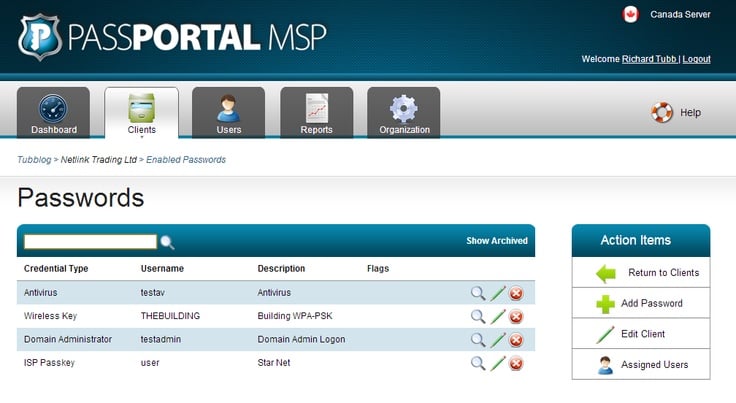This screenshot has height=403, width=736.
Task: Click the Return to Clients text
Action: (x=664, y=273)
